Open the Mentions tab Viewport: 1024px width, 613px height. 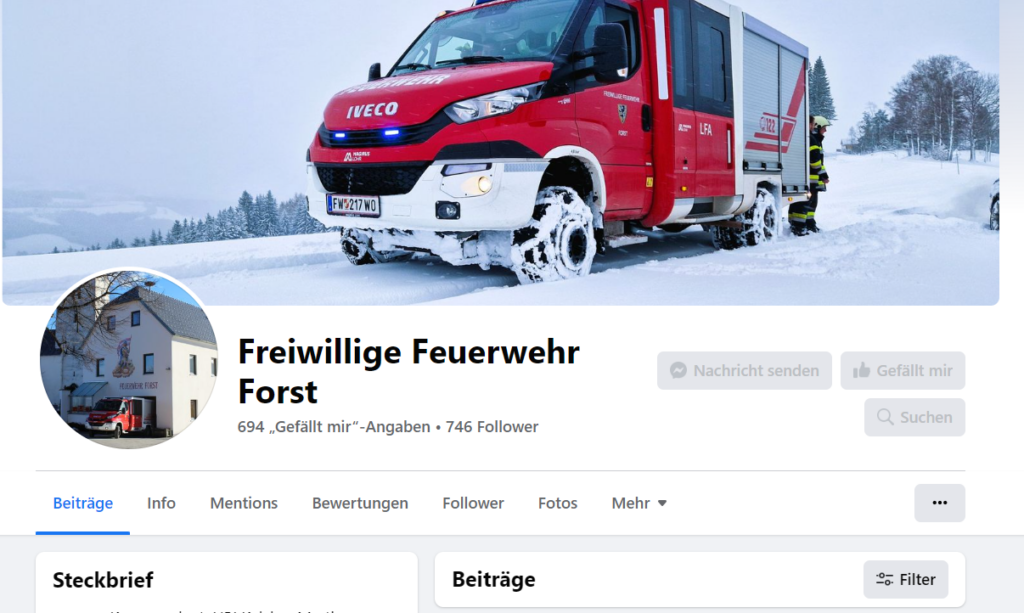pyautogui.click(x=244, y=503)
